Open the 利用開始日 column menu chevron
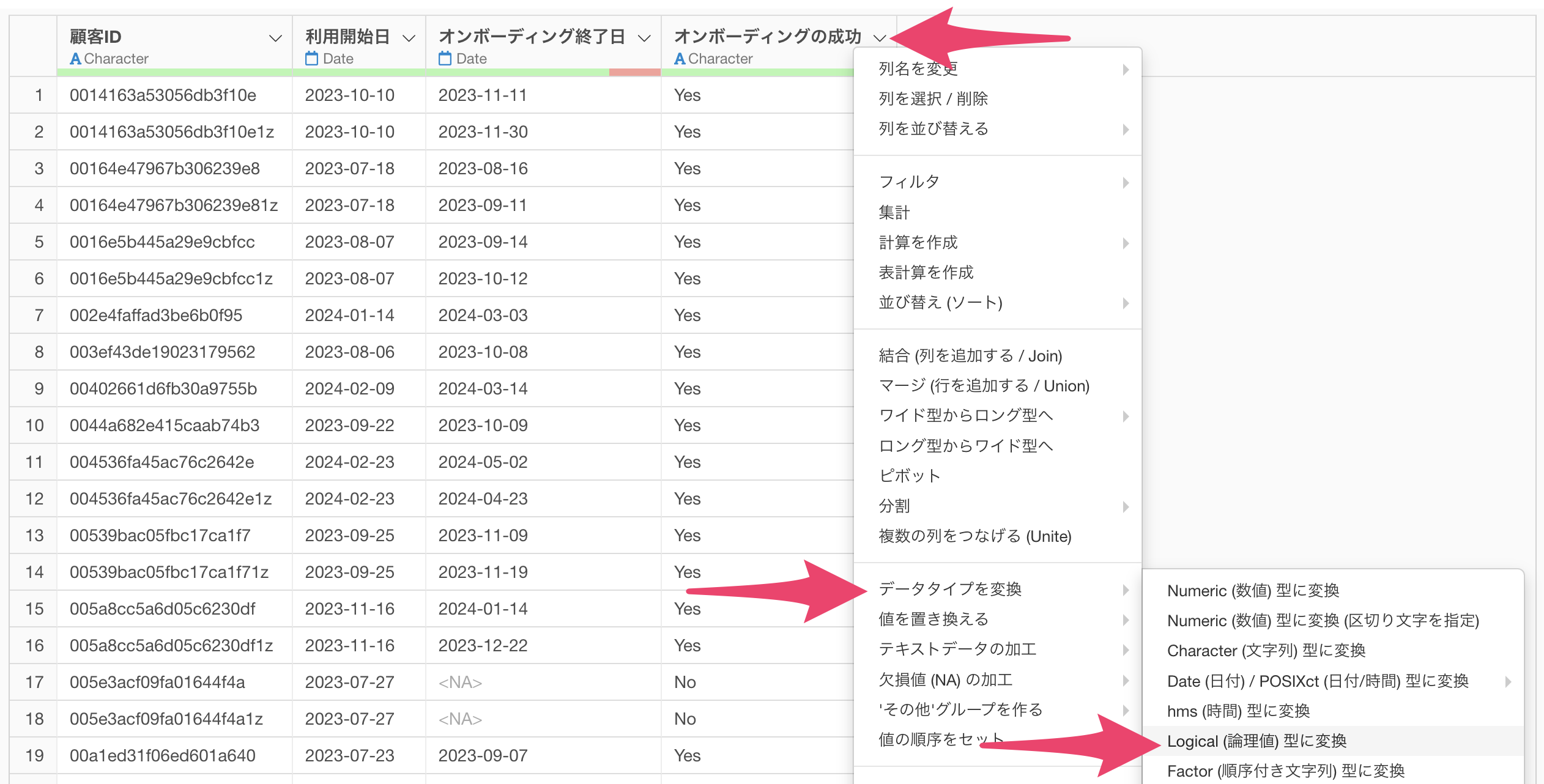This screenshot has height=784, width=1544. [x=409, y=38]
